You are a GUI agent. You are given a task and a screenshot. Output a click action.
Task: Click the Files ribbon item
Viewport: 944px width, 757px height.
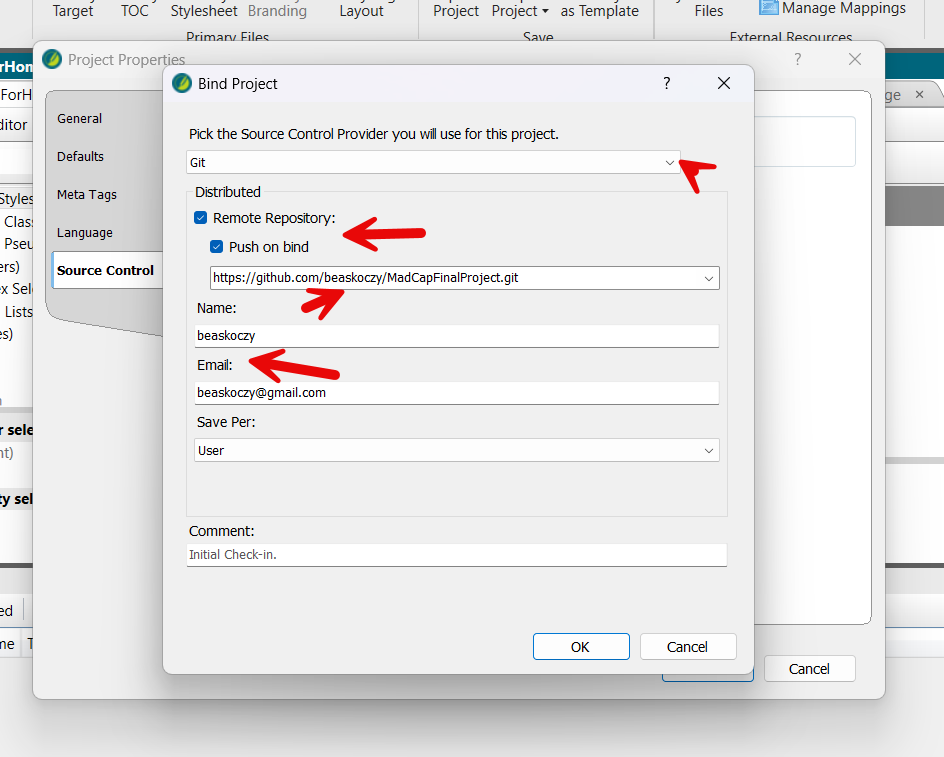click(x=709, y=11)
